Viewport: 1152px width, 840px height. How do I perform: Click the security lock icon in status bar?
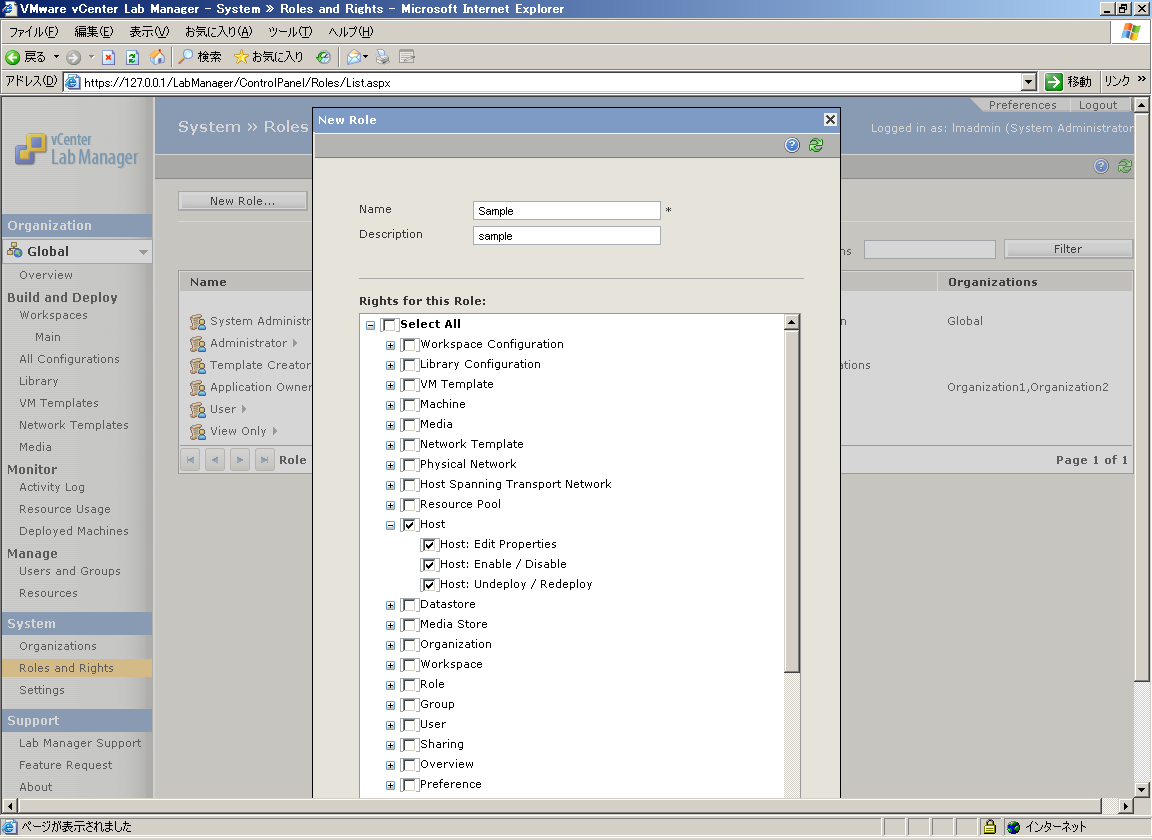click(x=990, y=827)
